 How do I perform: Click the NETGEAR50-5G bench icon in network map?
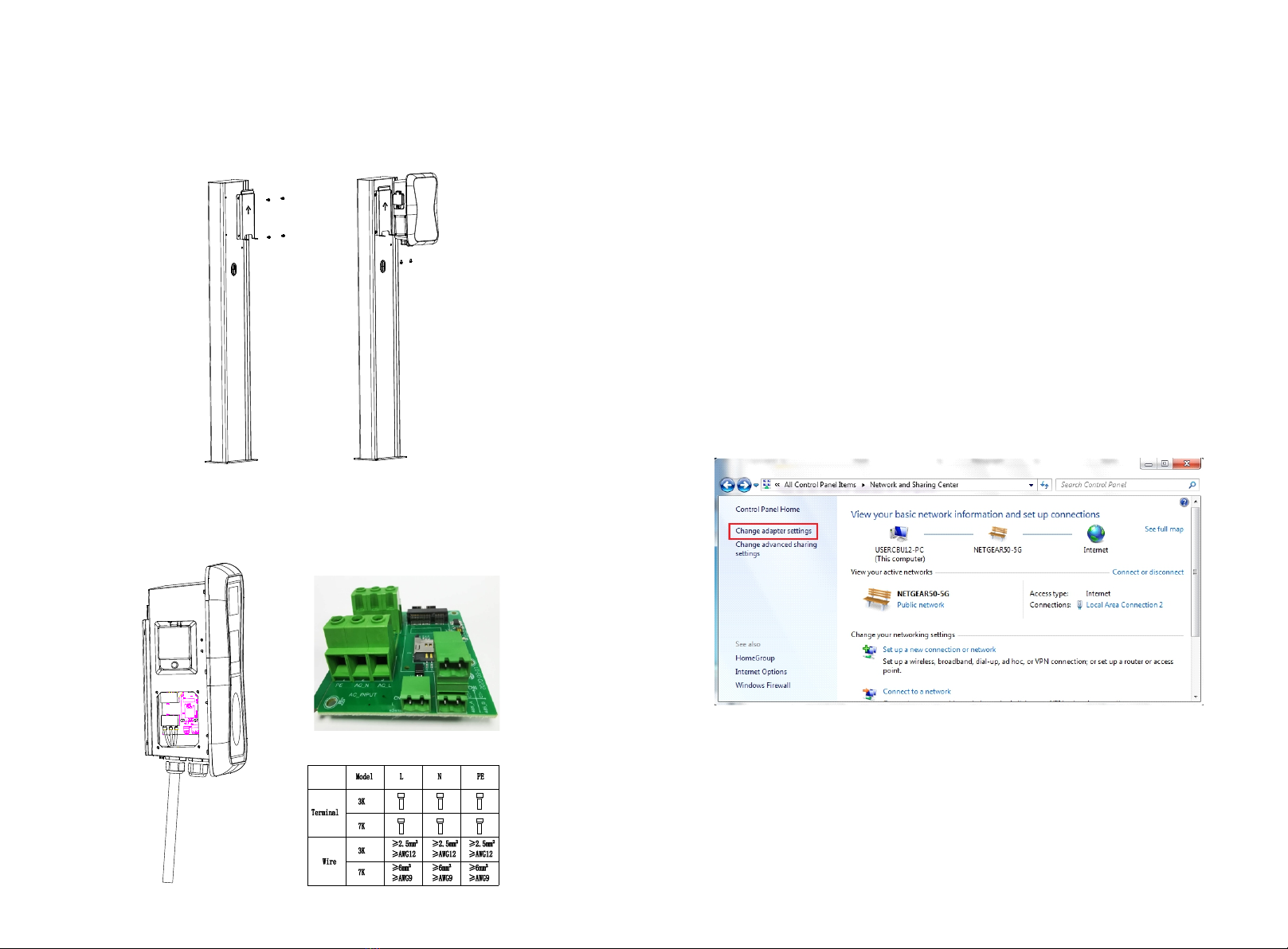(x=997, y=533)
